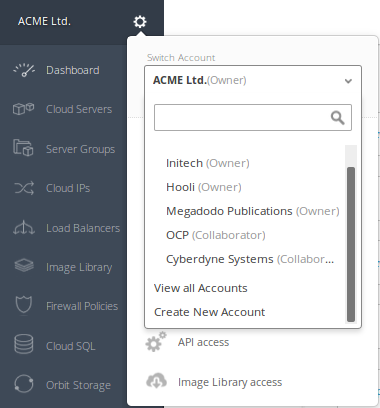This screenshot has height=408, width=380.
Task: Click the magnifier icon in account search
Action: (337, 118)
